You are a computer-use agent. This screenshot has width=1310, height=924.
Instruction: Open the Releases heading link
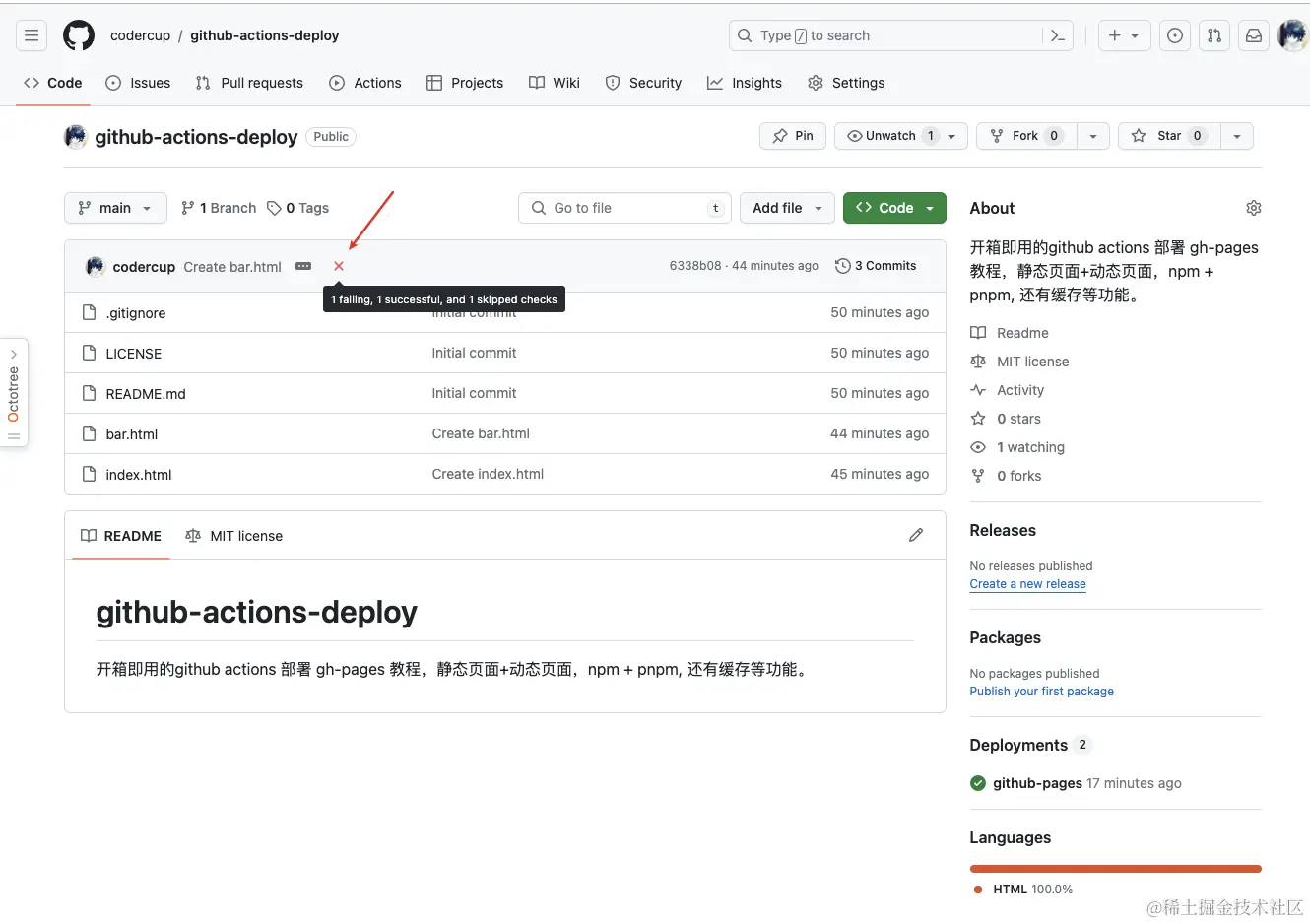coord(1003,530)
